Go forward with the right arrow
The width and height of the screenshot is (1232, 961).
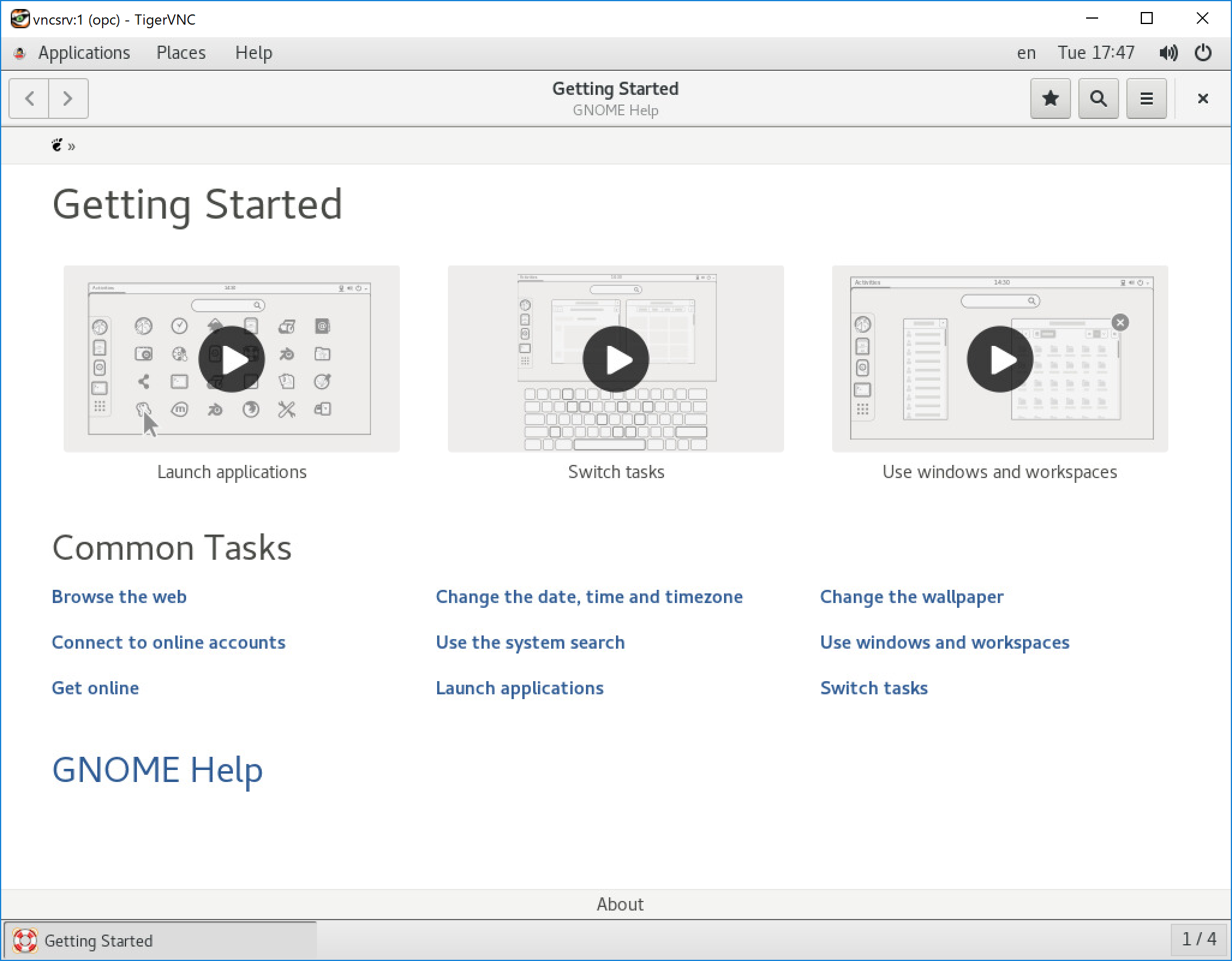pyautogui.click(x=68, y=99)
